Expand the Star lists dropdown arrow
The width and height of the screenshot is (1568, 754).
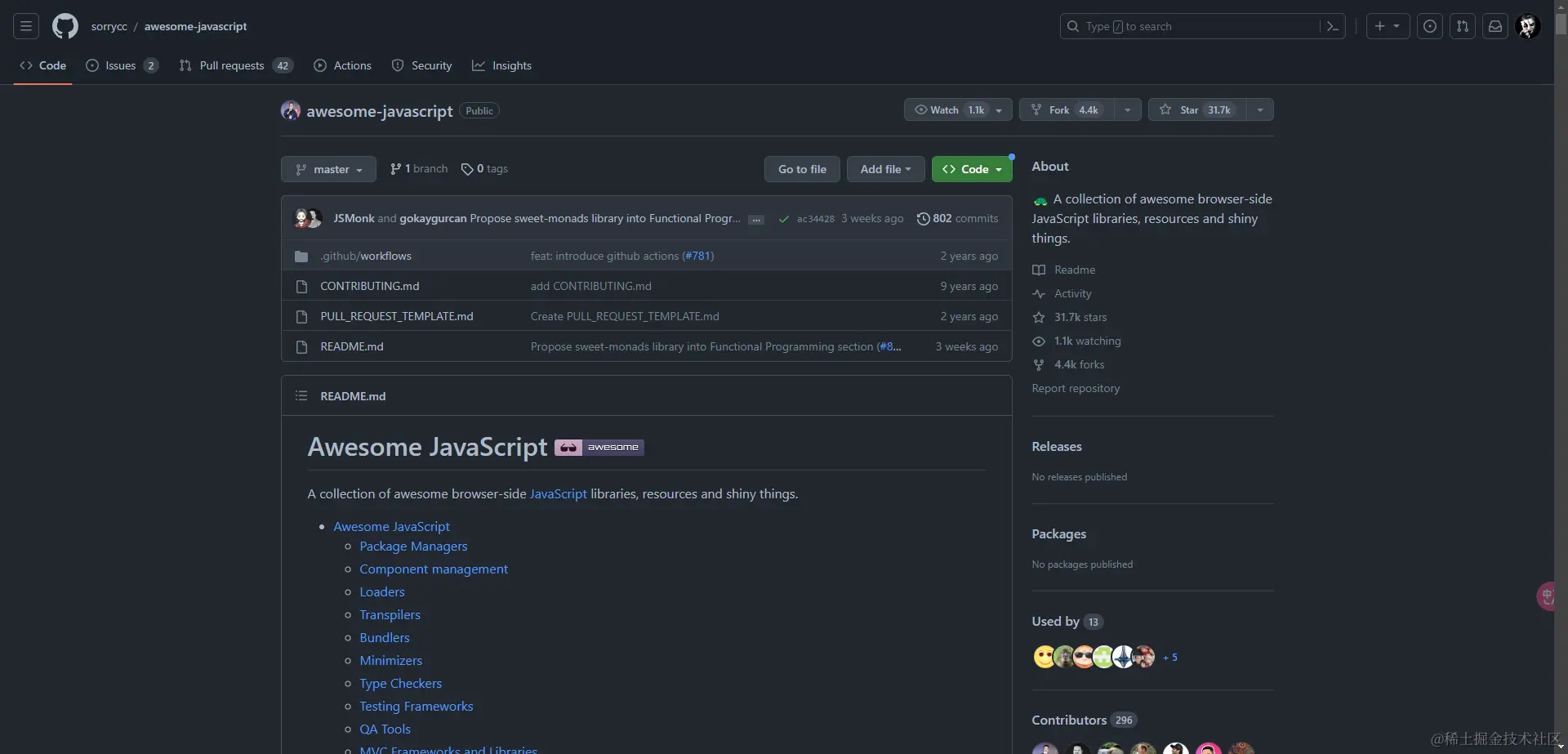coord(1260,109)
